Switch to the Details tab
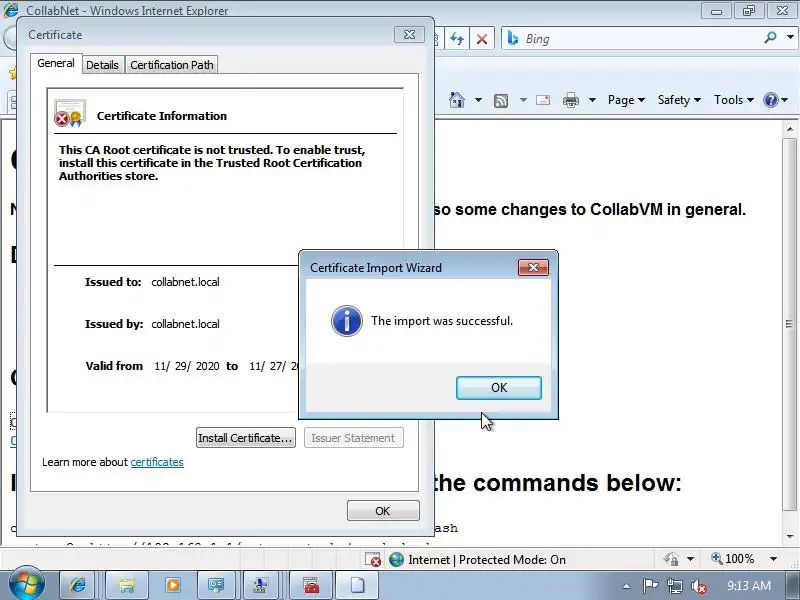 (x=103, y=65)
